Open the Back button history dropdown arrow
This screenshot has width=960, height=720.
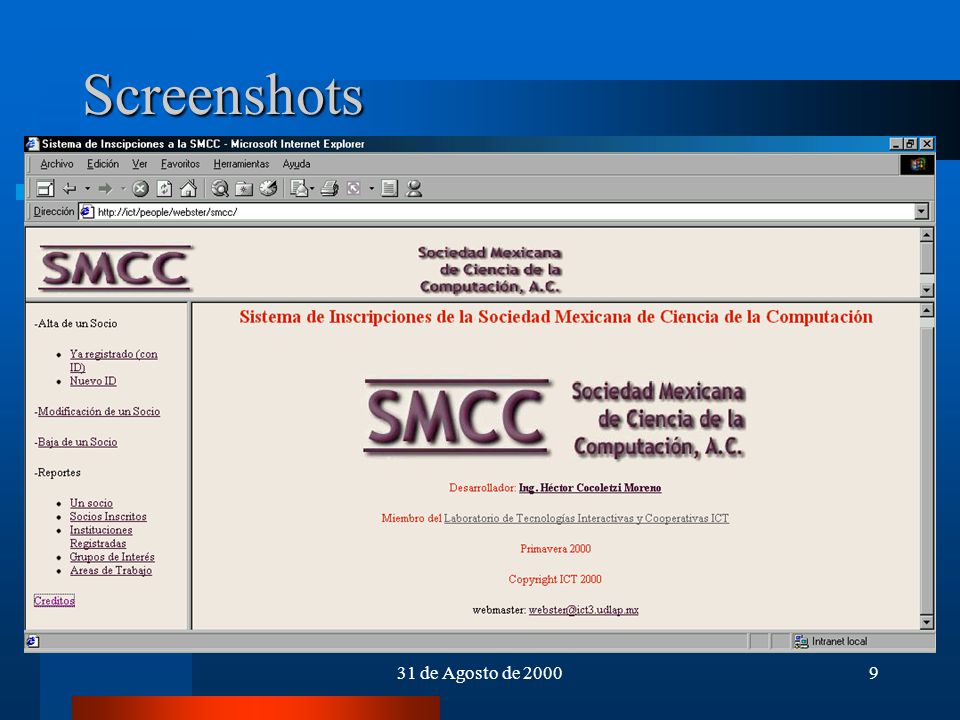point(87,189)
